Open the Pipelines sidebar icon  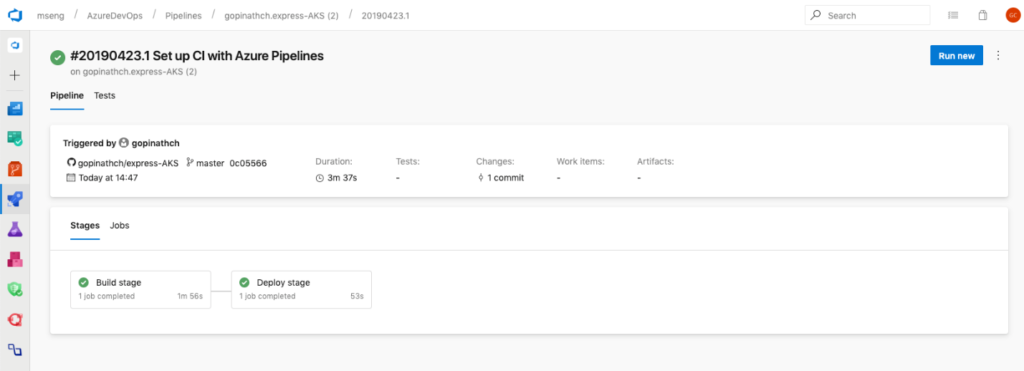click(x=15, y=199)
